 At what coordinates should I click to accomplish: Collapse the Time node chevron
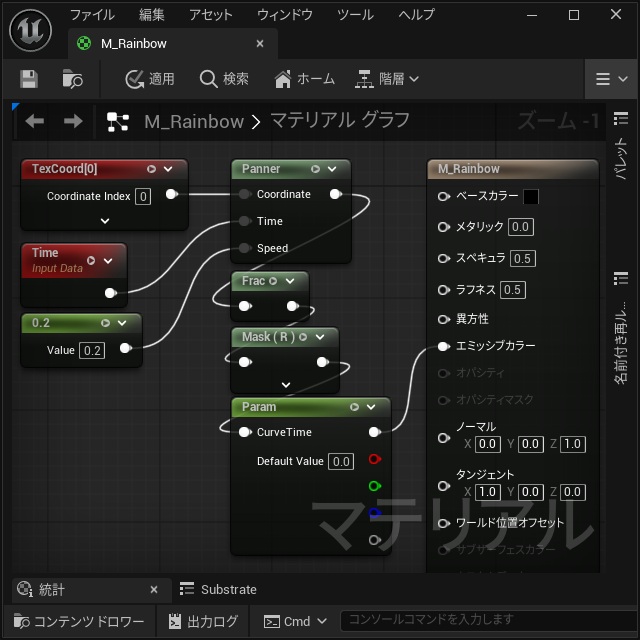108,260
